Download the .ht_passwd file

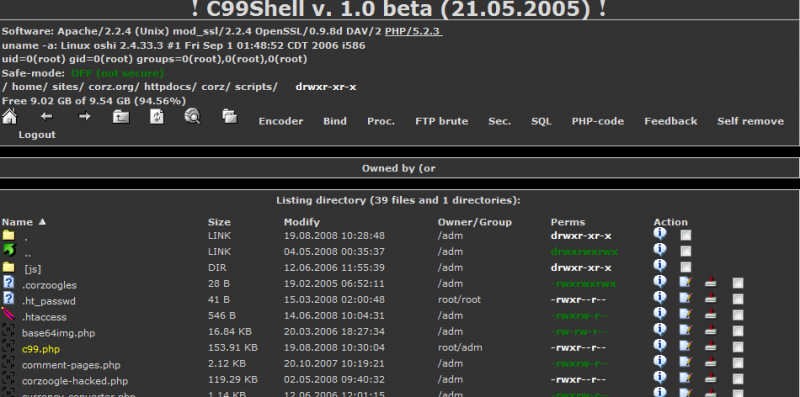711,299
